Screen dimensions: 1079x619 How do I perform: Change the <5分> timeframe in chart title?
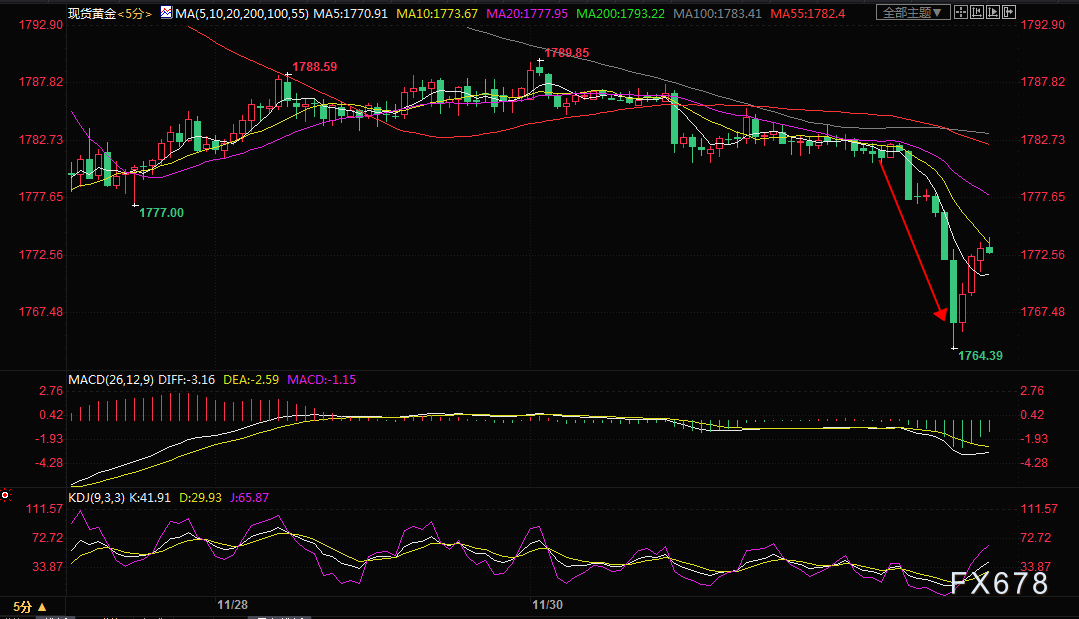coord(135,13)
